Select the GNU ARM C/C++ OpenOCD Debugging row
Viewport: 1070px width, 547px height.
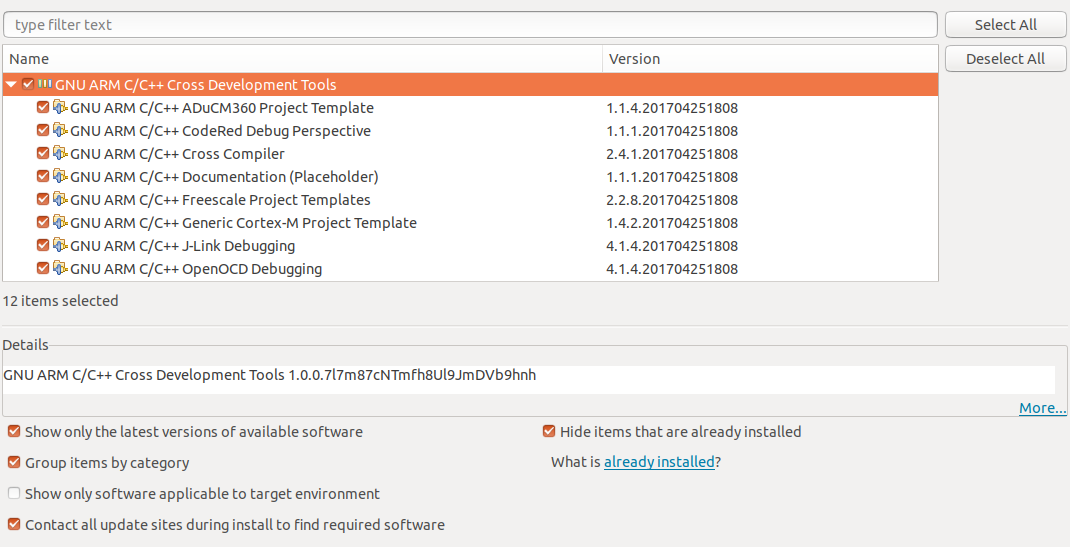470,269
